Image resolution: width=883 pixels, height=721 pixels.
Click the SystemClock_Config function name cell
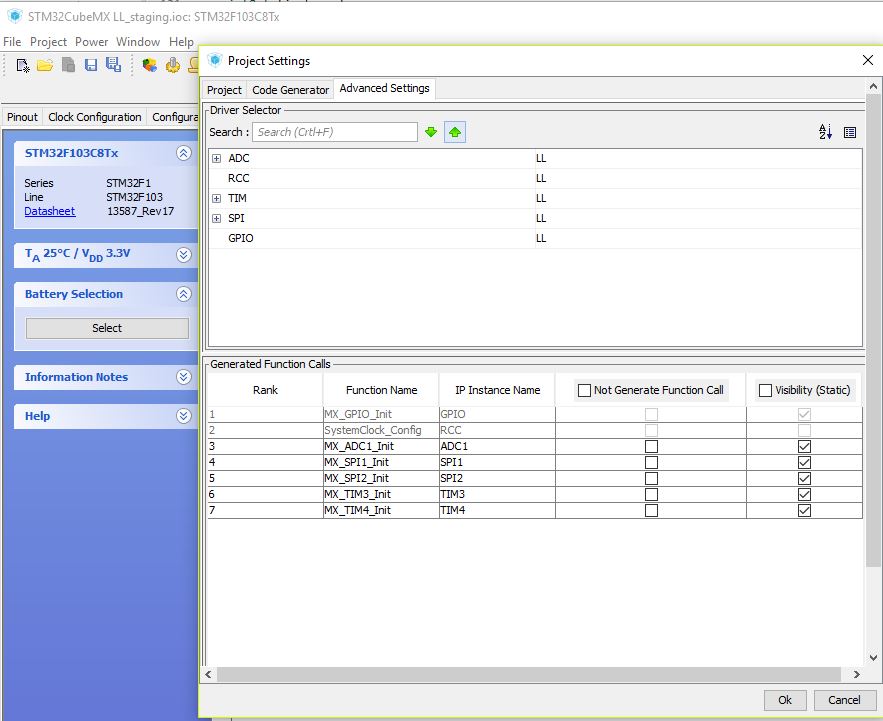pos(381,430)
